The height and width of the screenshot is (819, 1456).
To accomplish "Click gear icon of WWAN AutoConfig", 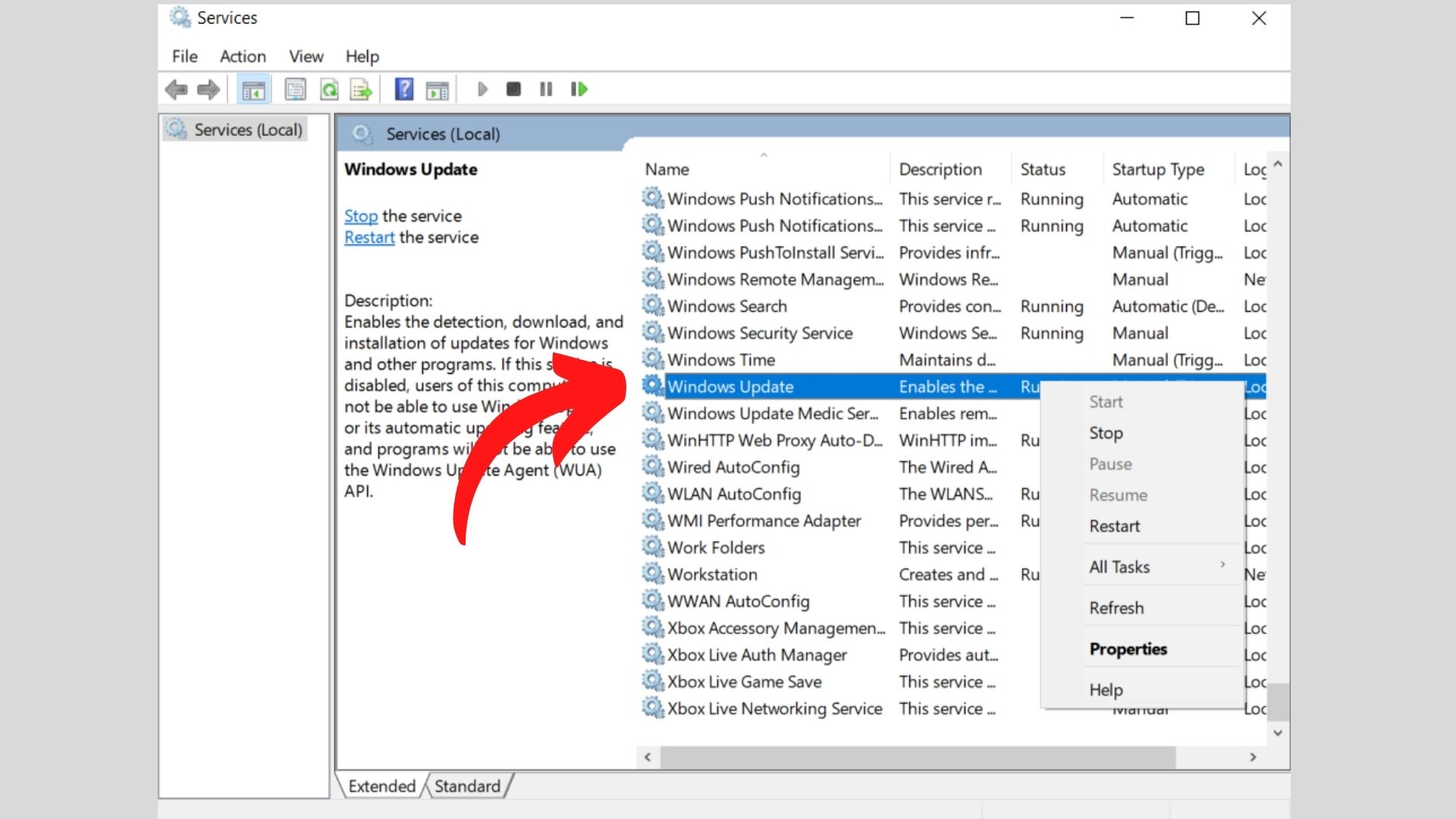I will click(x=652, y=601).
